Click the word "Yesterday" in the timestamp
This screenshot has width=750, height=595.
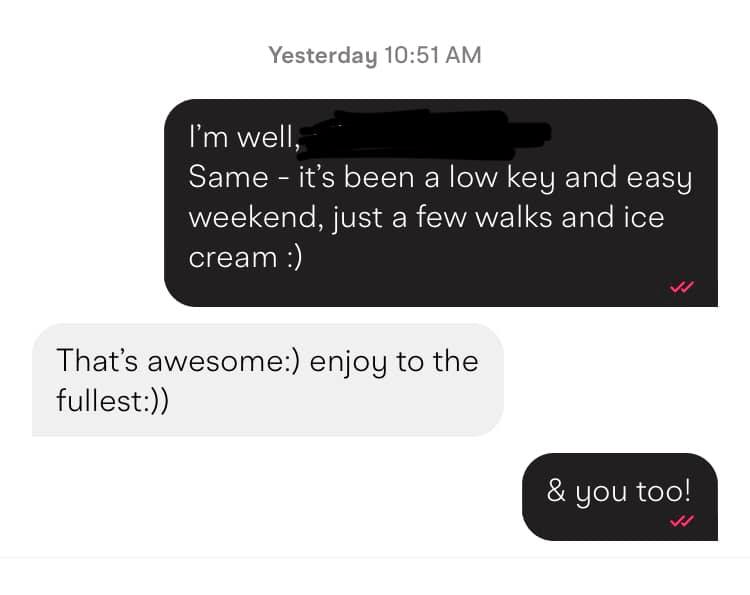coord(323,55)
